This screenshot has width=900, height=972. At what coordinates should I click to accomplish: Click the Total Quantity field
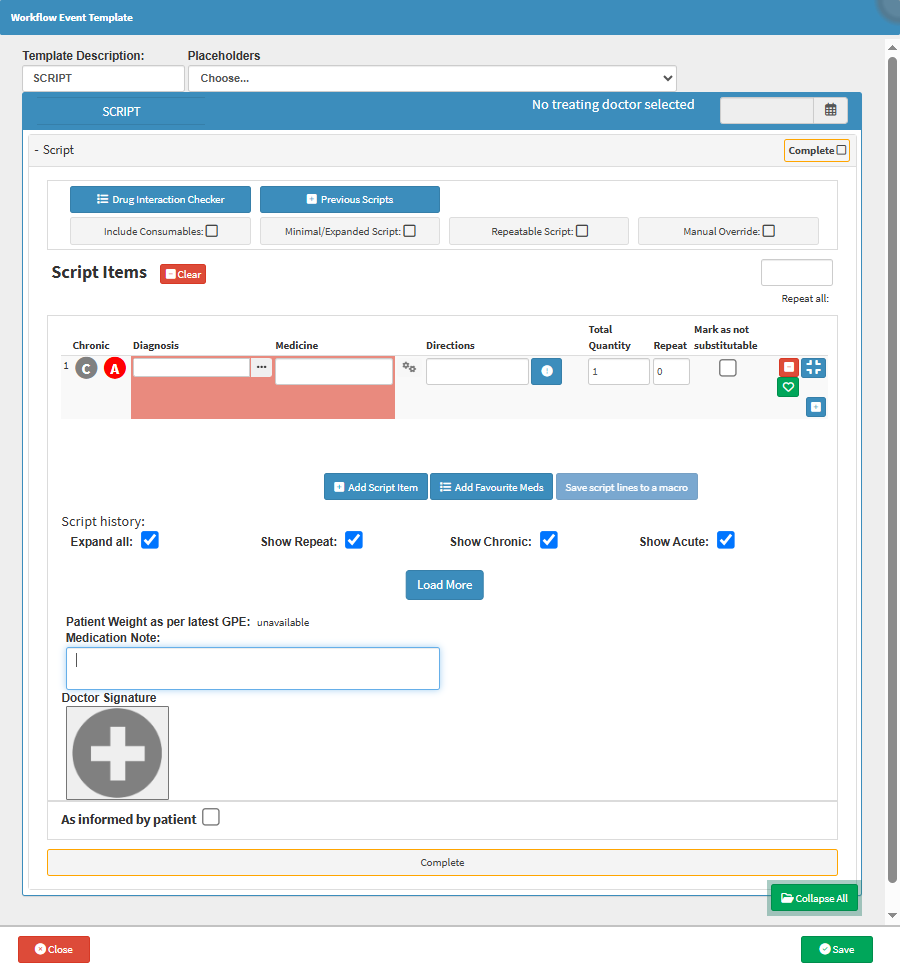[619, 371]
